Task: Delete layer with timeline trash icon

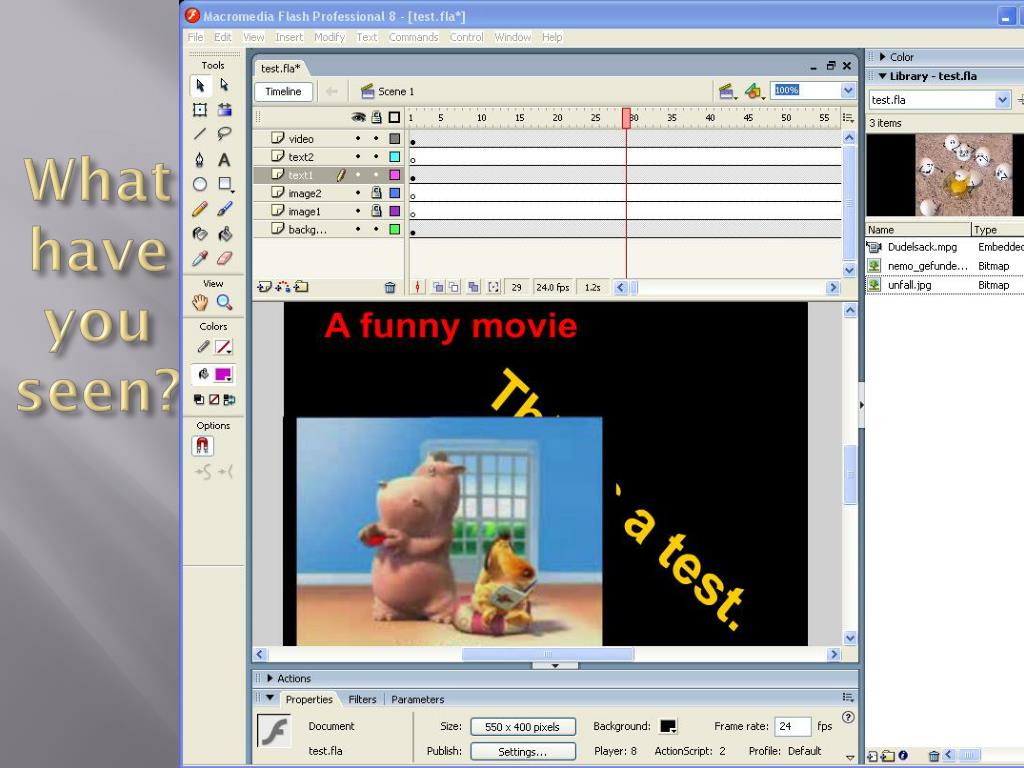Action: (x=390, y=287)
